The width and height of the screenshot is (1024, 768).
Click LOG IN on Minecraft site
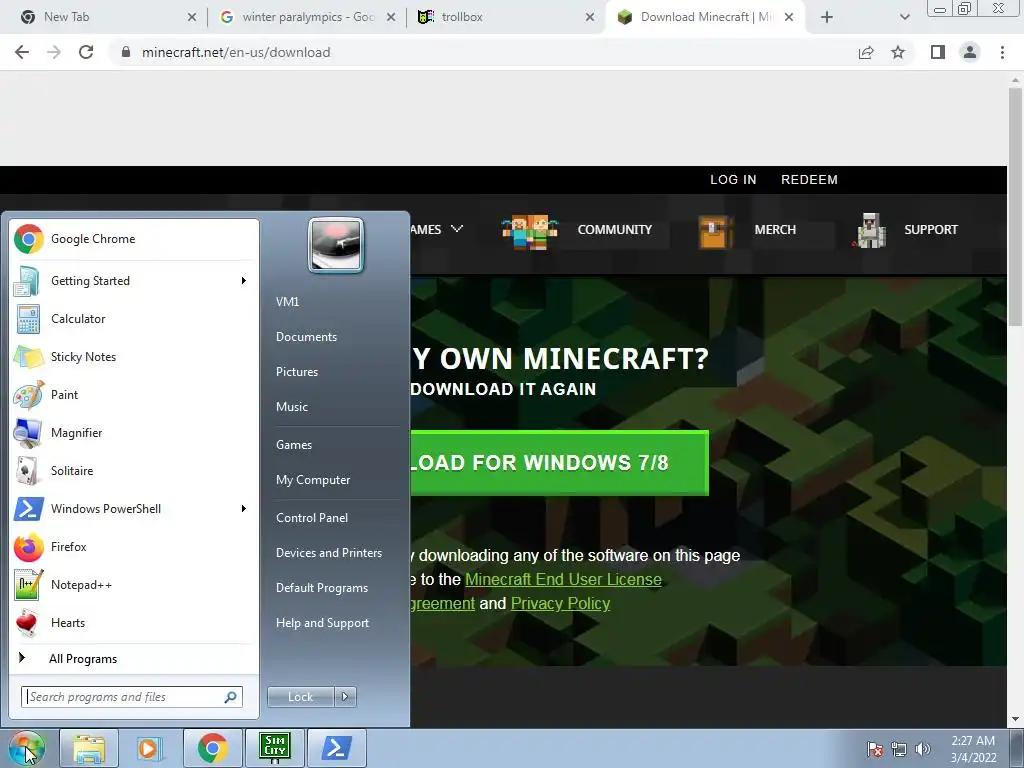click(x=733, y=180)
